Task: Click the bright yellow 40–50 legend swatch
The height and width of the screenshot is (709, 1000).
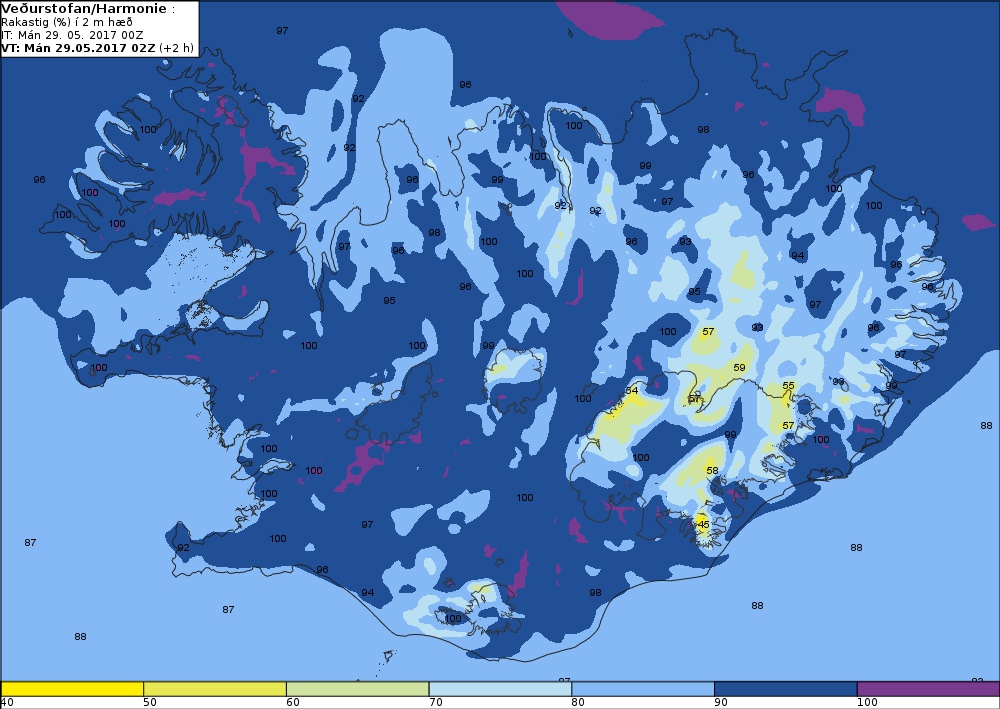Action: point(72,689)
